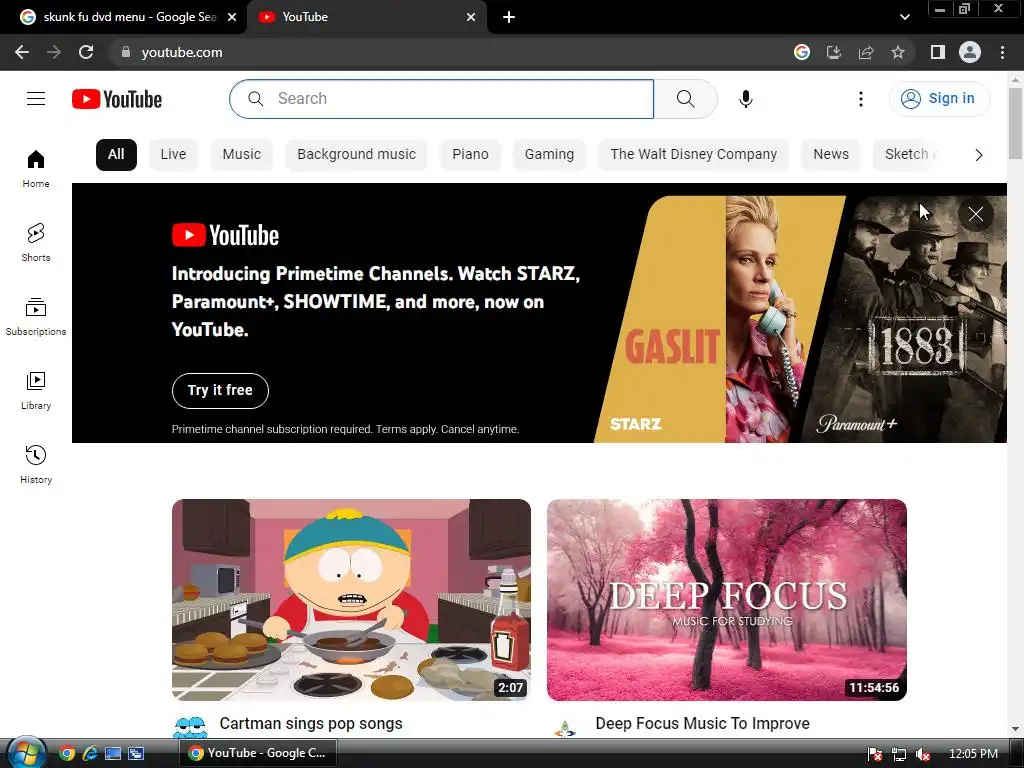
Task: Click the Try it free button
Action: coord(220,391)
